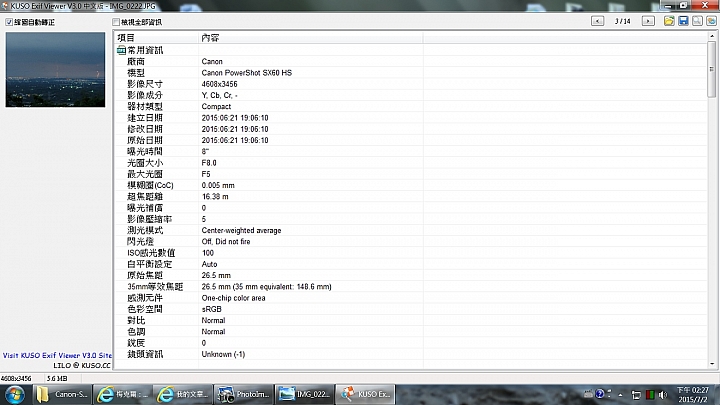The height and width of the screenshot is (405, 720).
Task: Select the '0.005 mm' CoC value
Action: (x=218, y=185)
